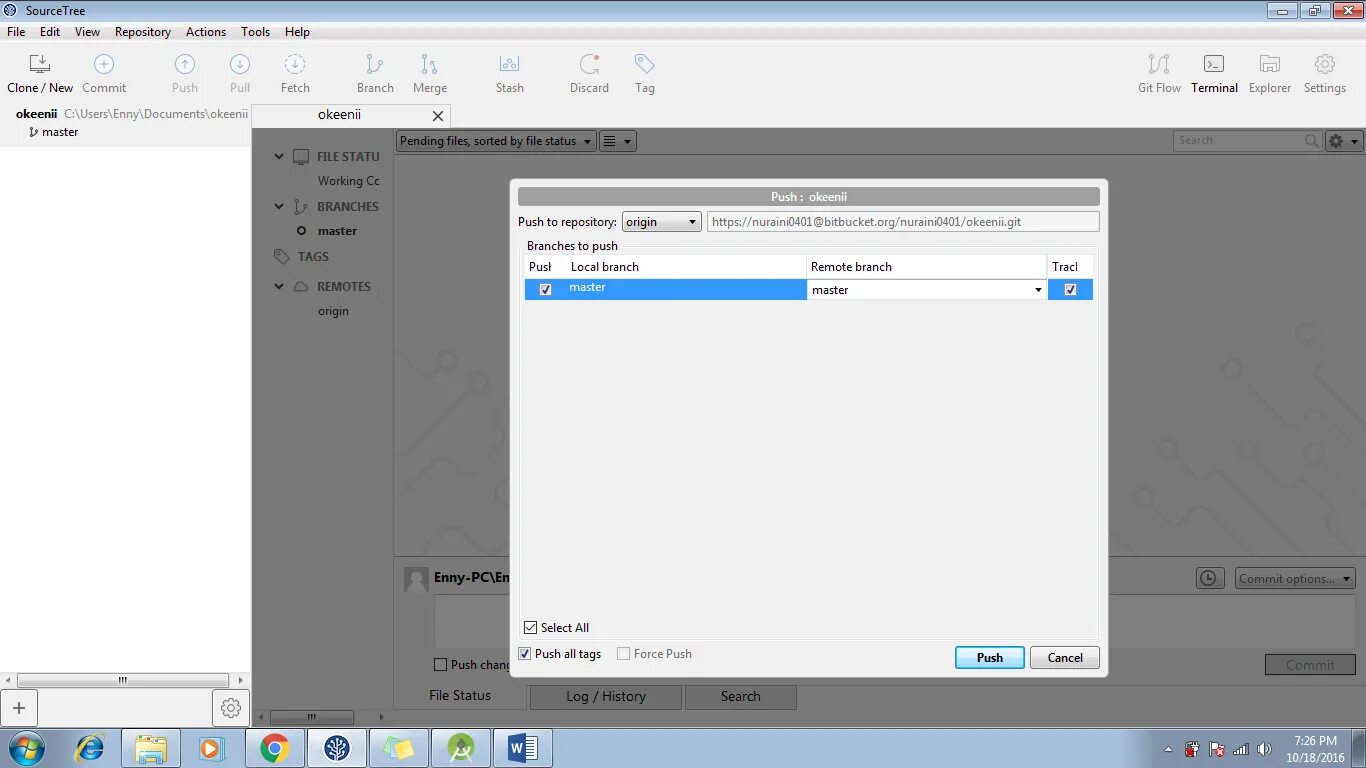This screenshot has height=768, width=1366.
Task: Open the Commit options dropdown
Action: [x=1295, y=578]
